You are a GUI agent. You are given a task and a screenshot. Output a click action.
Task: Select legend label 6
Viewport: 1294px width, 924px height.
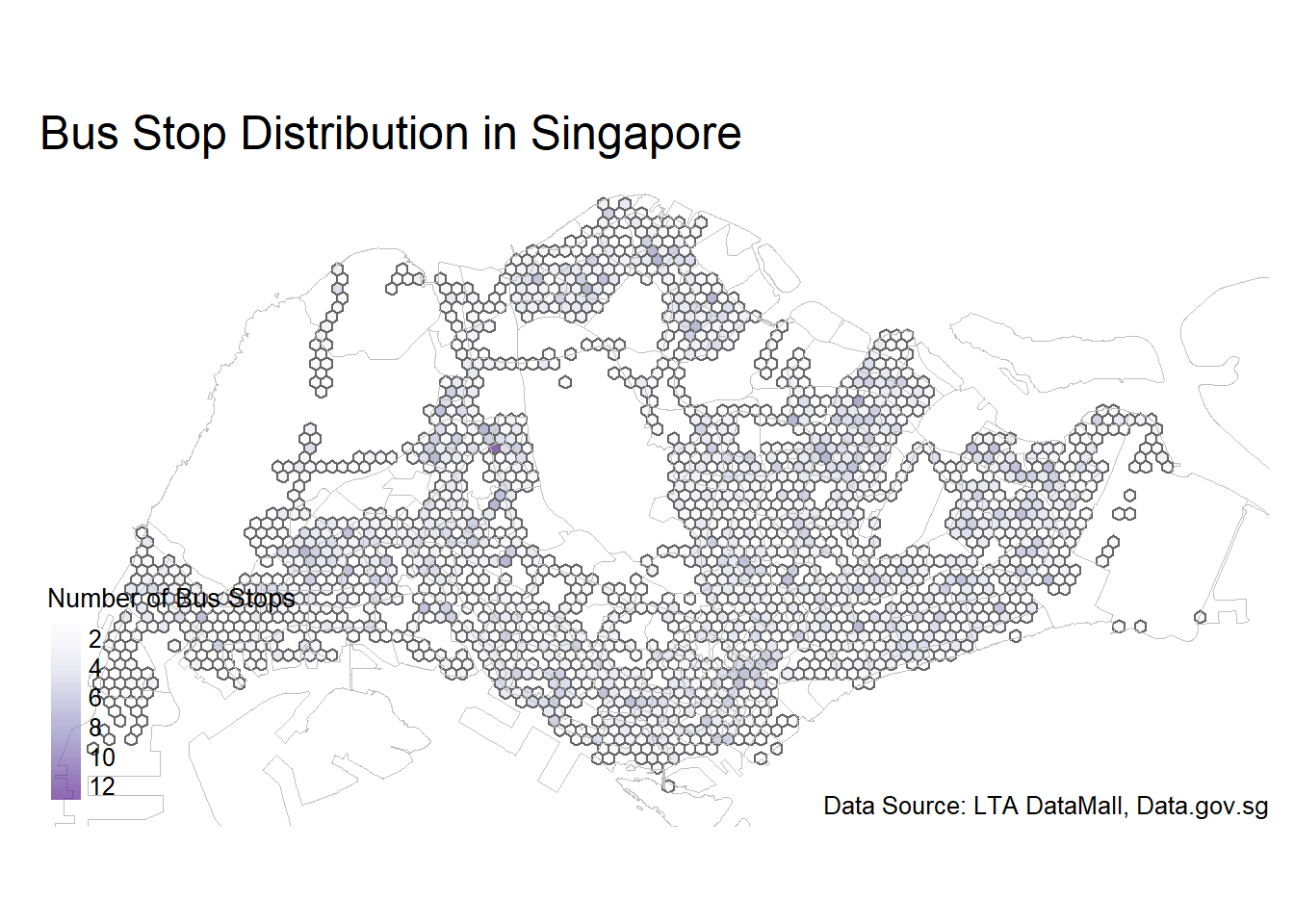click(94, 698)
